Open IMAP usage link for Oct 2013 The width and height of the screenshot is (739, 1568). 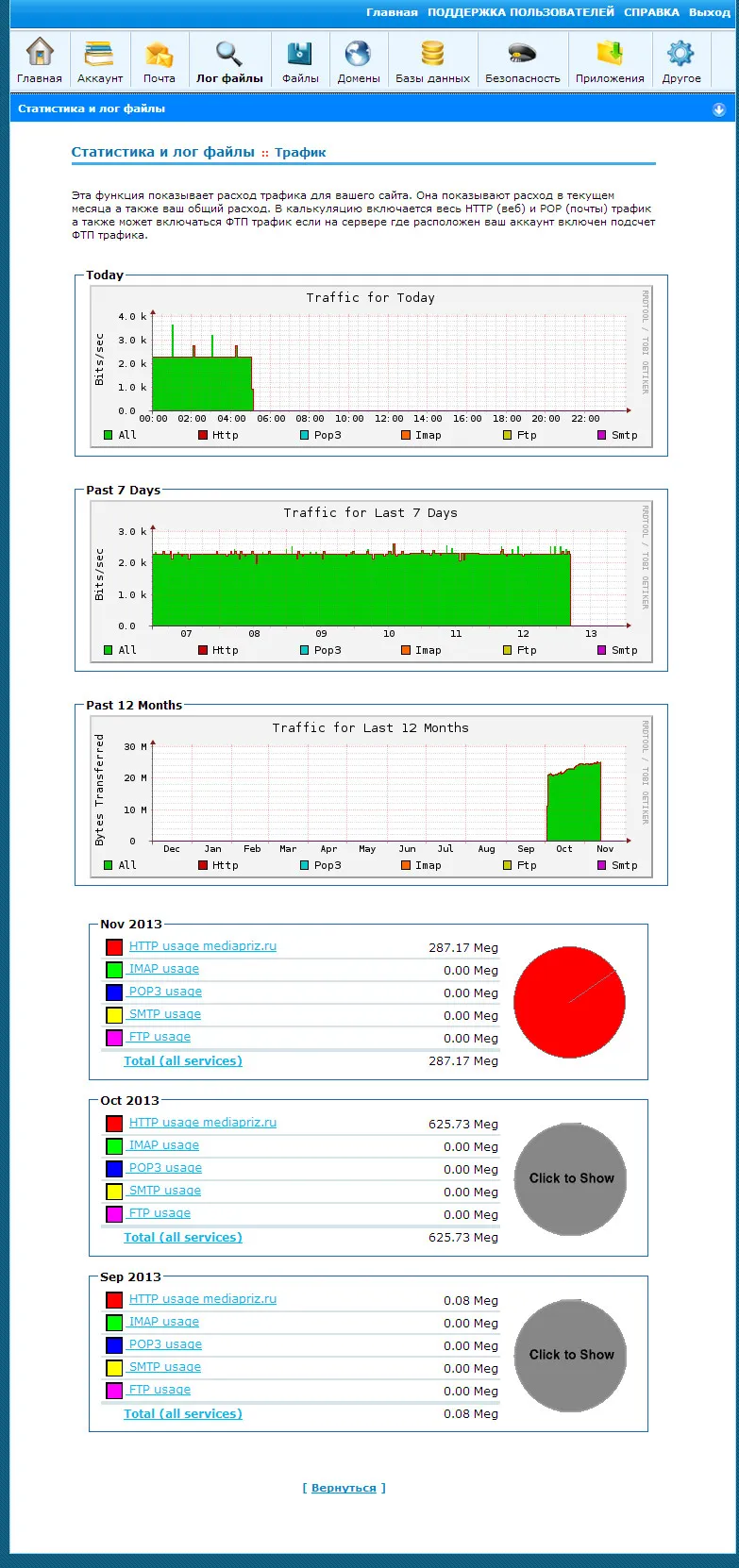(x=164, y=1145)
